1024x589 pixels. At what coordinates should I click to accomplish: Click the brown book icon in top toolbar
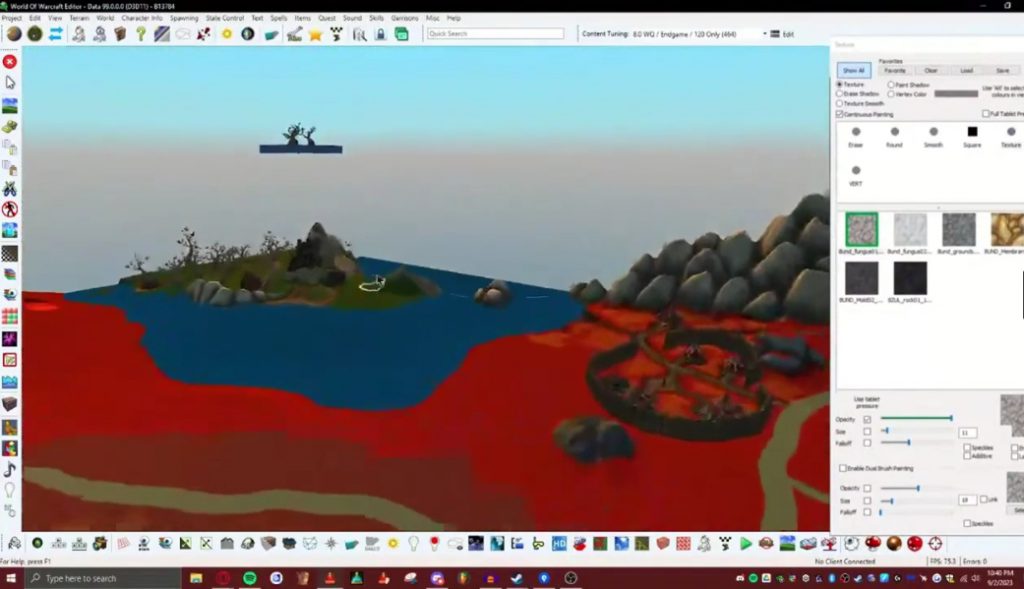120,34
